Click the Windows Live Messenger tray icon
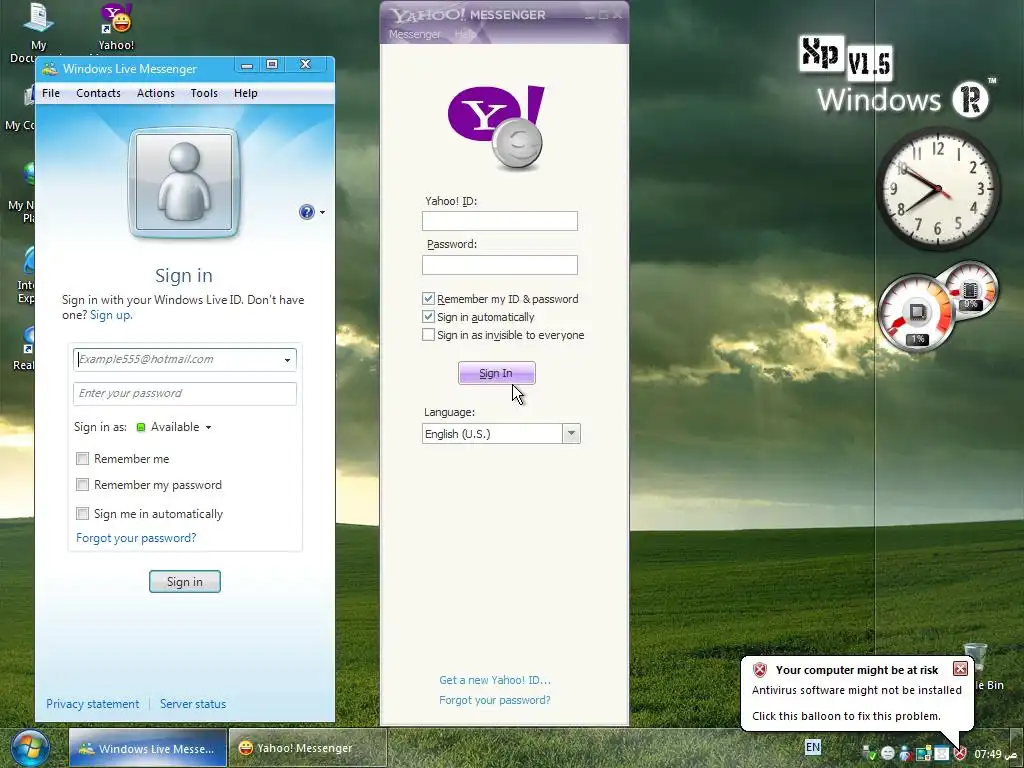1024x768 pixels. pos(906,754)
